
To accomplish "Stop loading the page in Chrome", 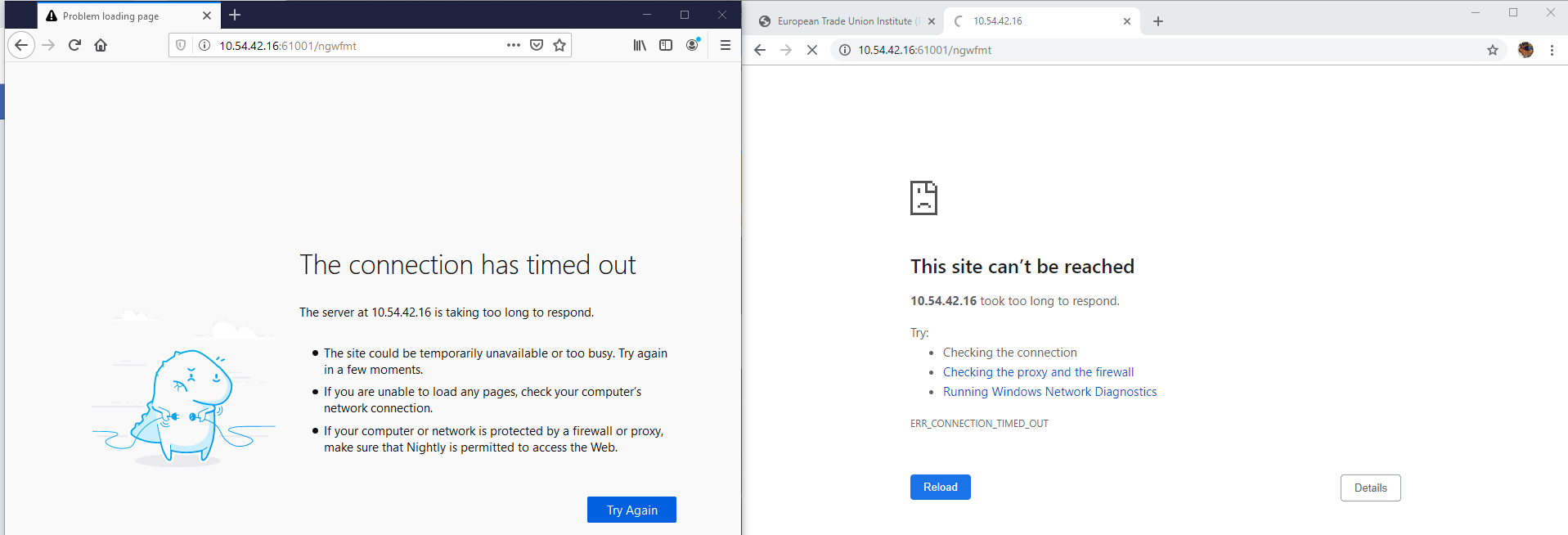I will coord(812,50).
